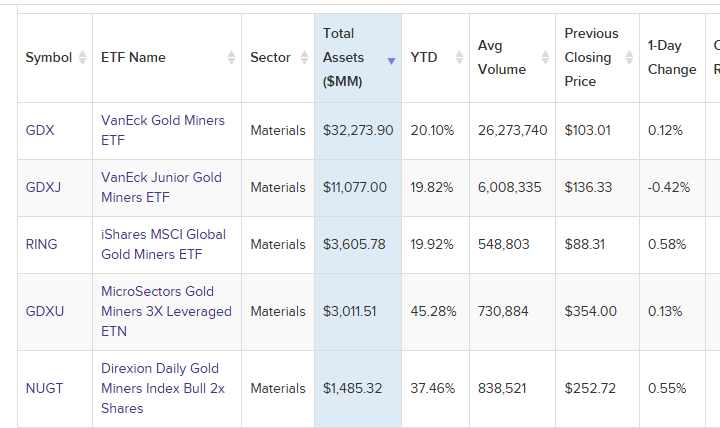Select the GDXU symbol cell

point(45,311)
